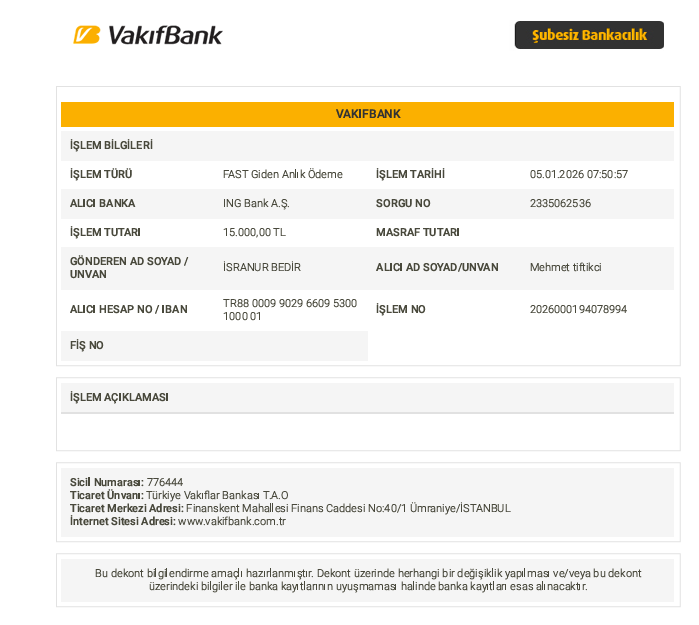Image resolution: width=699 pixels, height=625 pixels.
Task: Click the MASRAF TUTARI label
Action: [417, 232]
